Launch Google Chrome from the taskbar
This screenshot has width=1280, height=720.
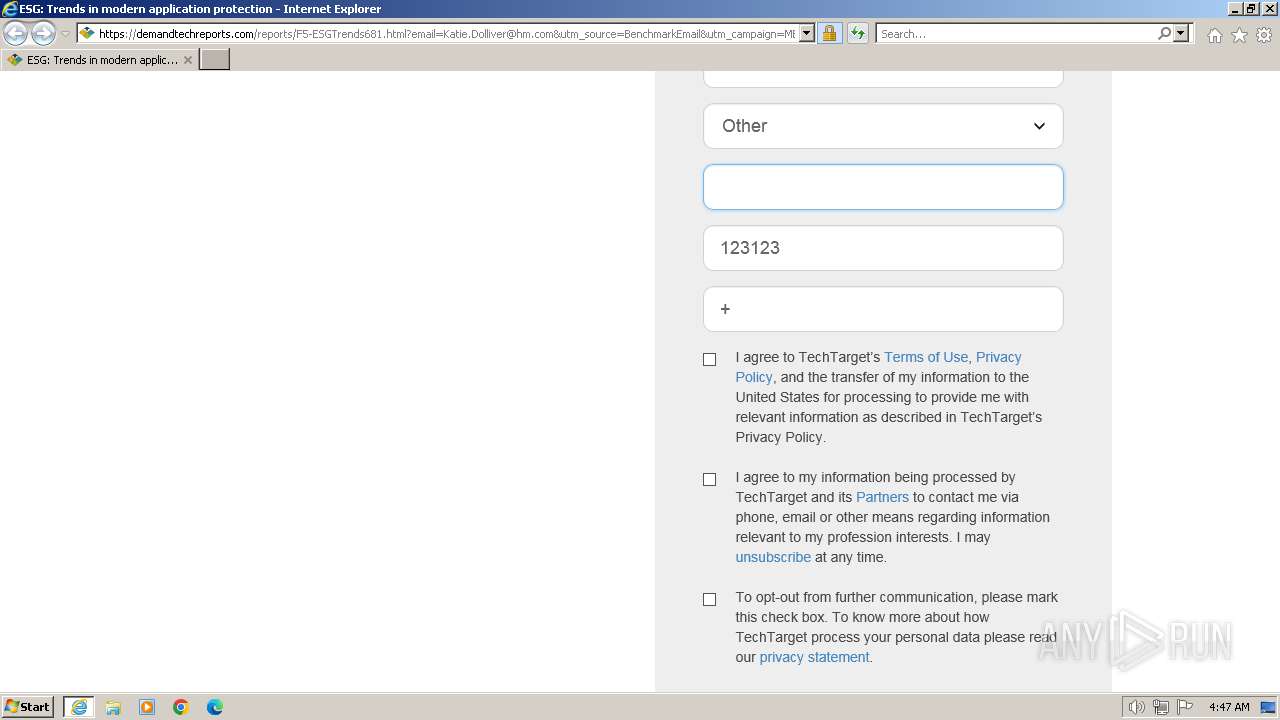coord(181,707)
